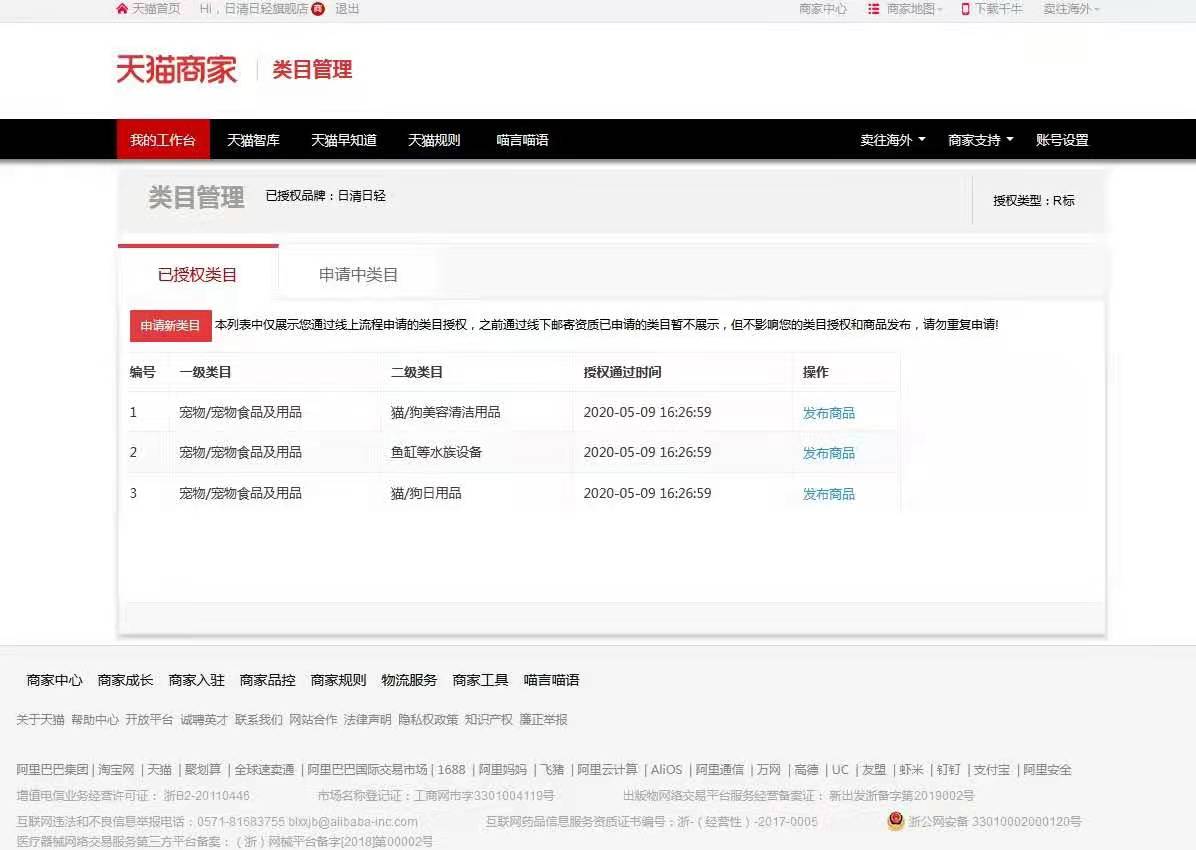
Task: Switch to the 申请中类目 tab
Action: (x=358, y=274)
